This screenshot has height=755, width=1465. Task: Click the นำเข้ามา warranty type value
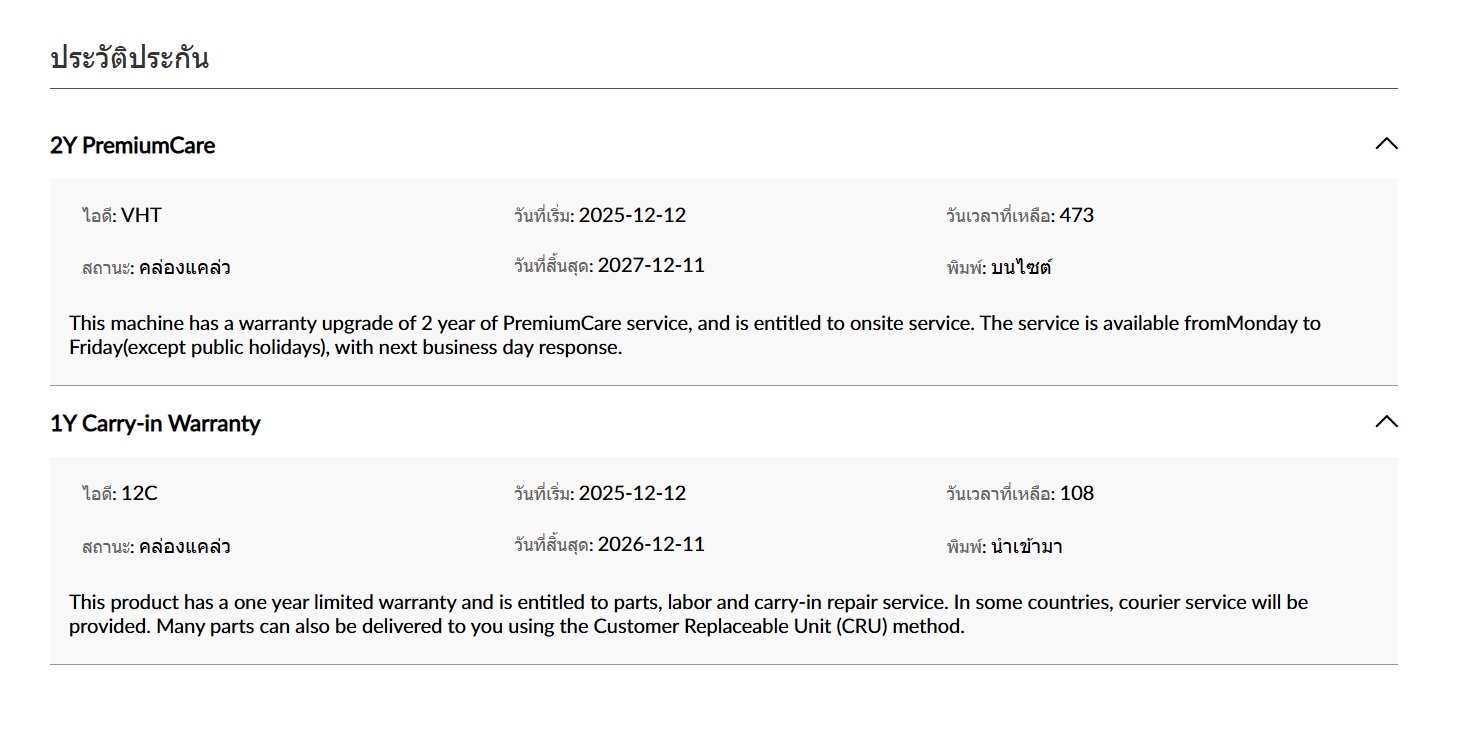pyautogui.click(x=1026, y=546)
